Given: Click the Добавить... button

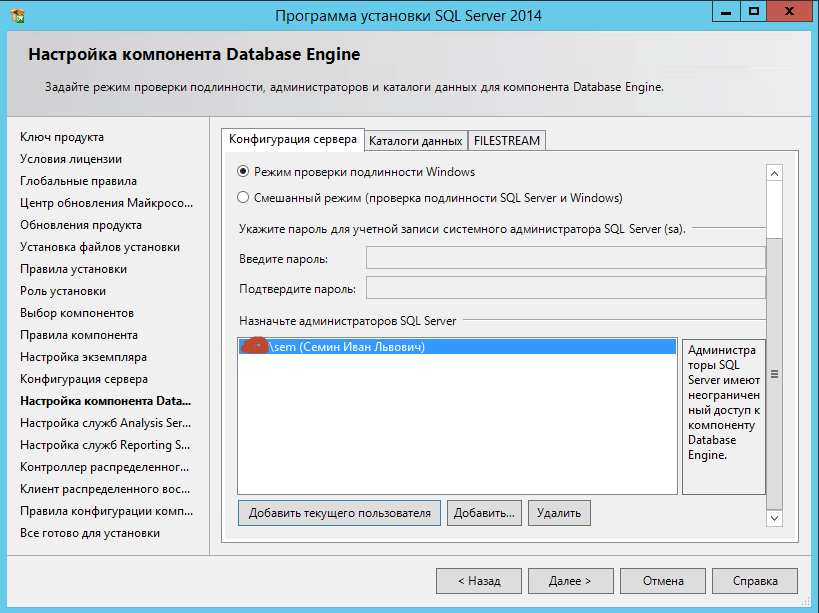Looking at the screenshot, I should tap(484, 513).
